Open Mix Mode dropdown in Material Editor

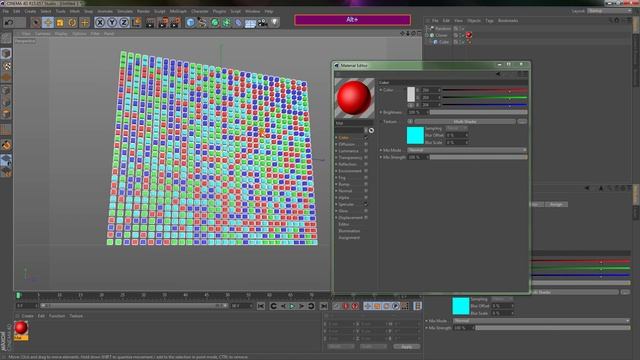467,150
